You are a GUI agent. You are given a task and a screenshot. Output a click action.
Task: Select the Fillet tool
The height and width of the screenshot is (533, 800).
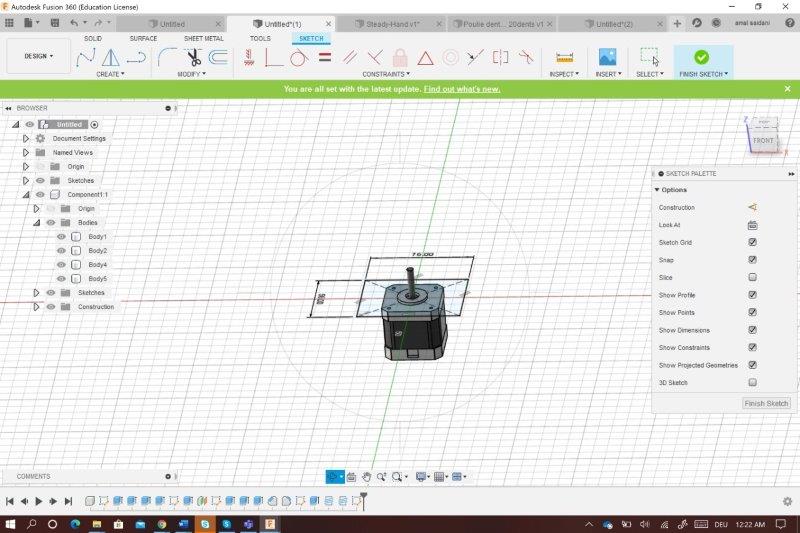pos(167,57)
